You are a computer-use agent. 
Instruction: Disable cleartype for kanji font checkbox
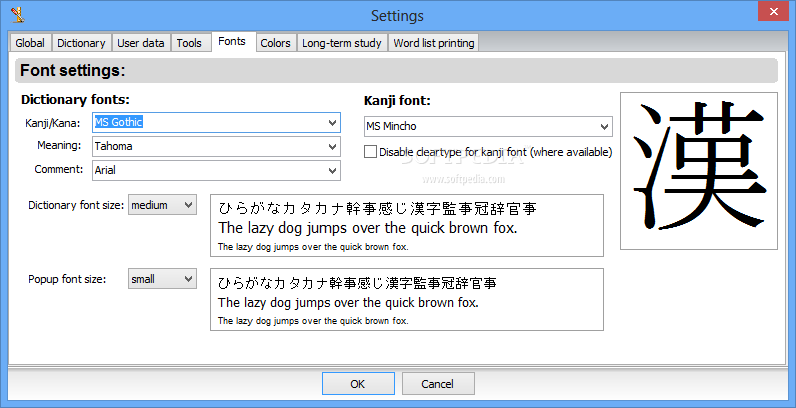tap(371, 152)
